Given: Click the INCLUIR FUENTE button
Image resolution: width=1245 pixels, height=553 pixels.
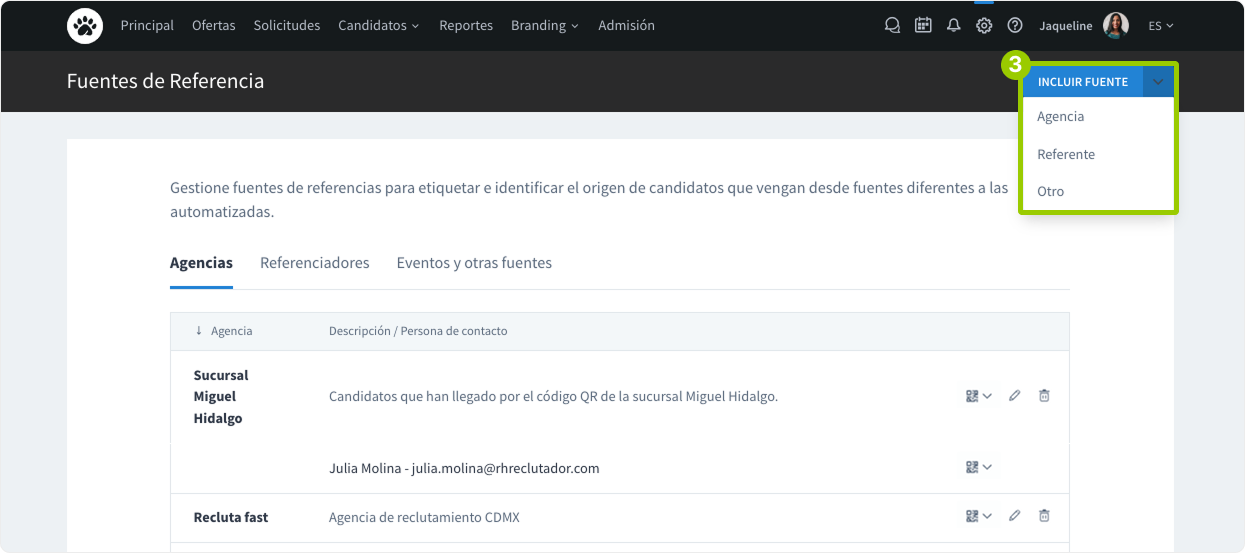Looking at the screenshot, I should click(1082, 82).
